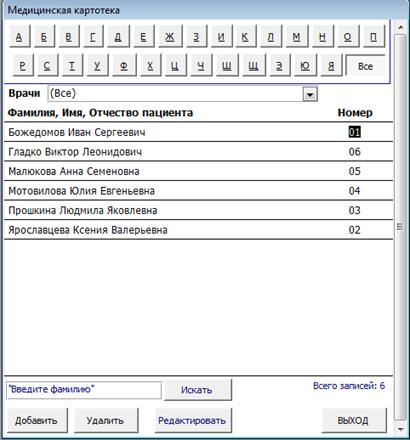Viewport: 410px width, 440px height.
Task: Choose Ярославцева Ксения Валерьевна record
Action: click(198, 230)
